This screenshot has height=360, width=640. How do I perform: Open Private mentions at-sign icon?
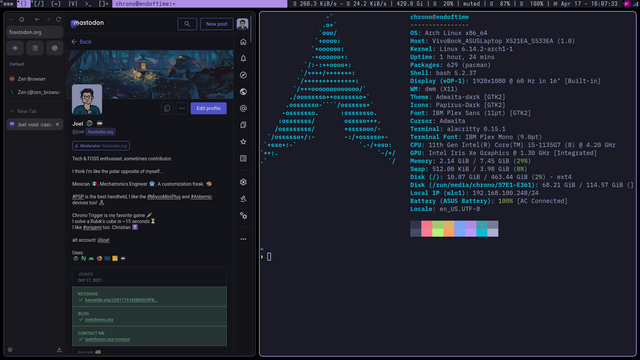[x=243, y=108]
